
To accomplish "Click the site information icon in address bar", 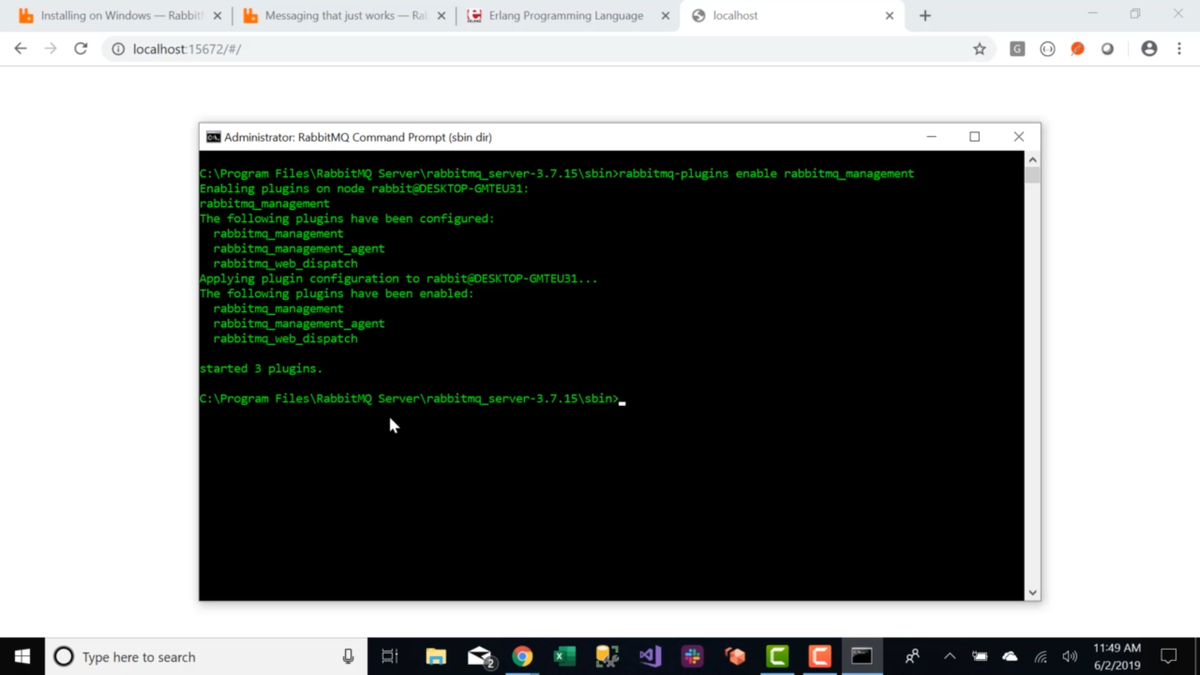I will click(118, 49).
